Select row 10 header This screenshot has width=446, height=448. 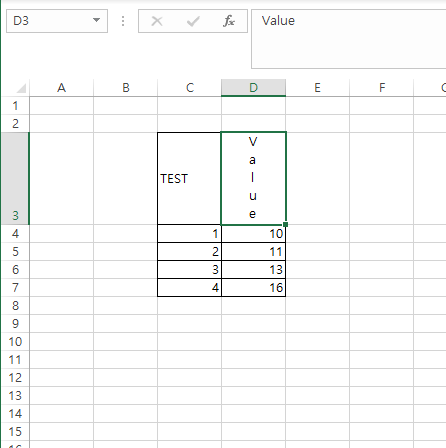click(x=15, y=342)
